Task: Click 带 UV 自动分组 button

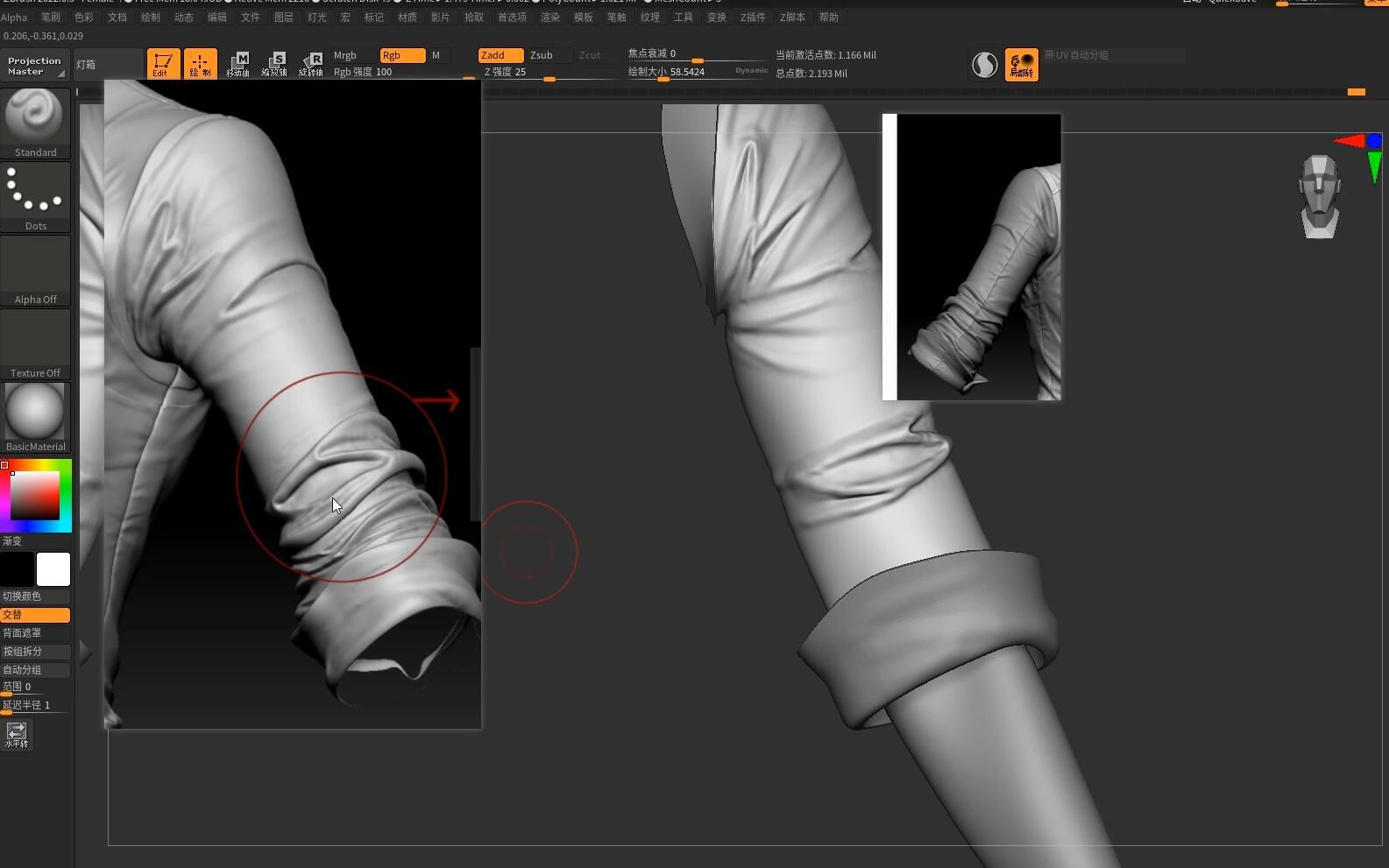Action: pyautogui.click(x=1113, y=55)
